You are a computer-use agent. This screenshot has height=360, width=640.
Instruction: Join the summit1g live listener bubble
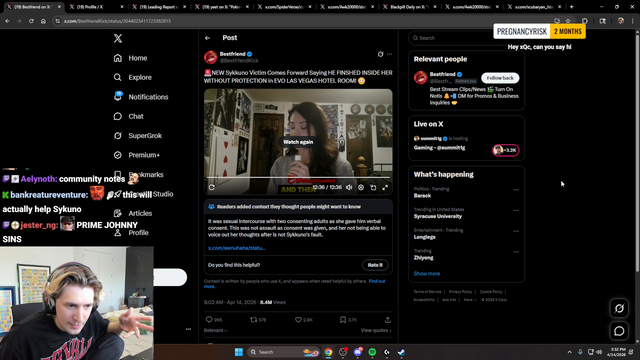click(506, 150)
